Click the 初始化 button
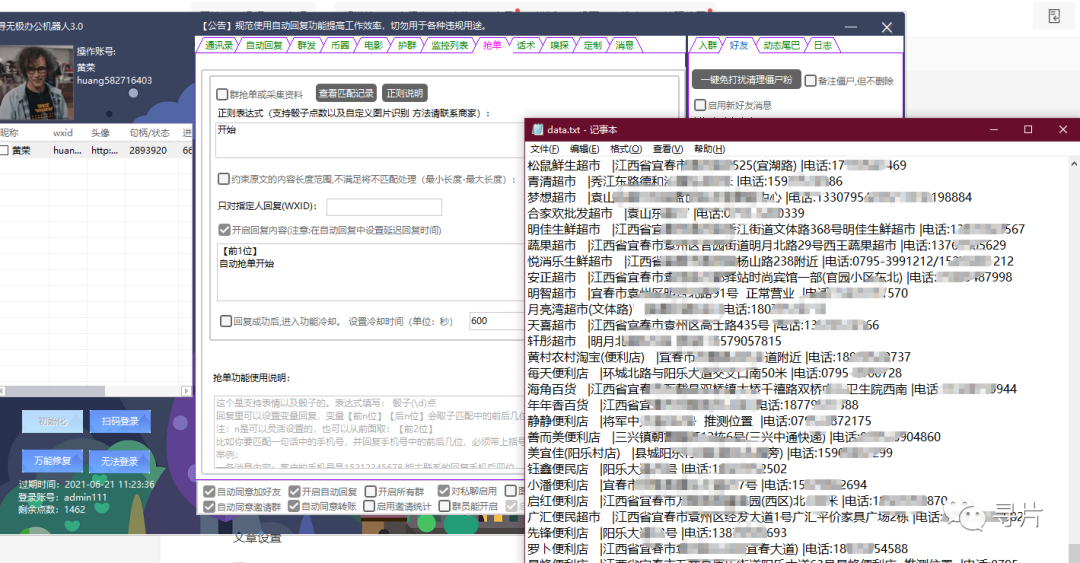The height and width of the screenshot is (563, 1080). (52, 421)
